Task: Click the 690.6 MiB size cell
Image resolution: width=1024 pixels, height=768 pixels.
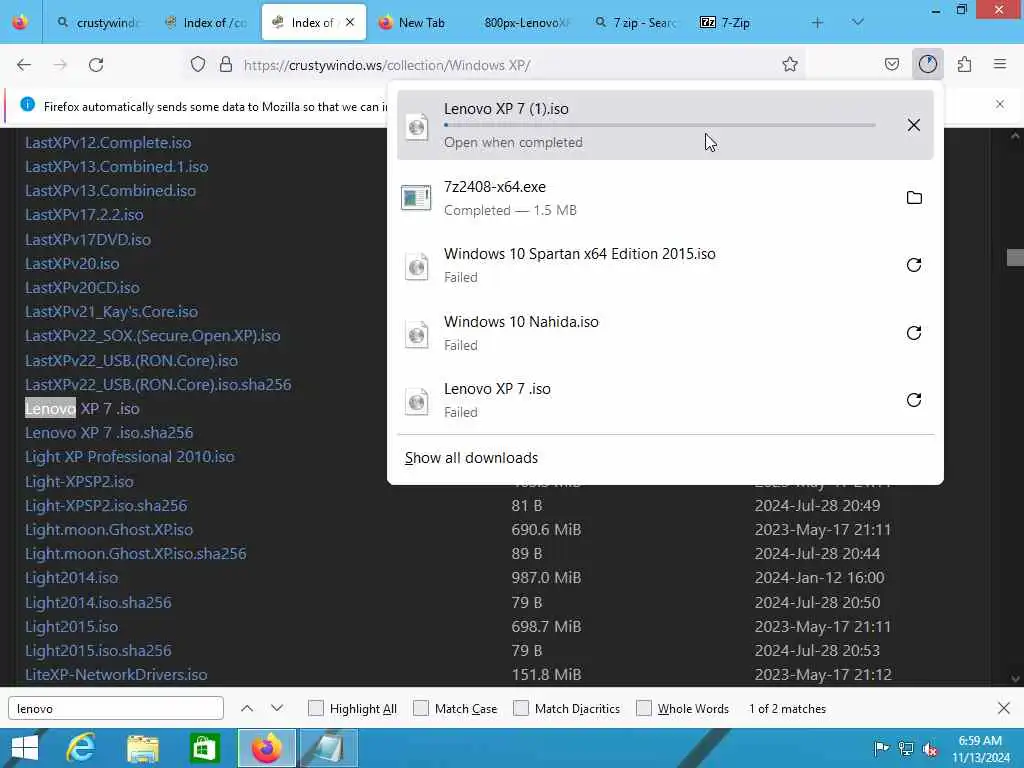Action: click(546, 530)
